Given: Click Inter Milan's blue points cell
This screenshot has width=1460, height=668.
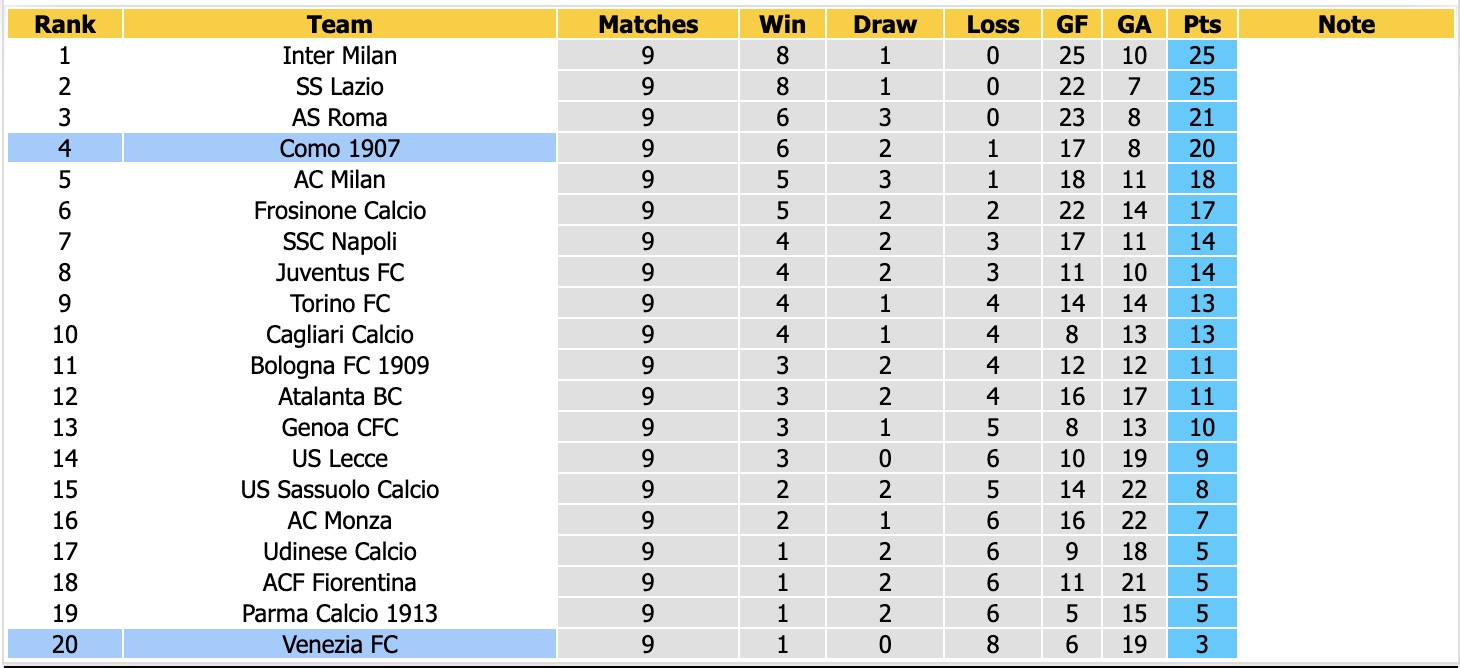Looking at the screenshot, I should point(1202,56).
